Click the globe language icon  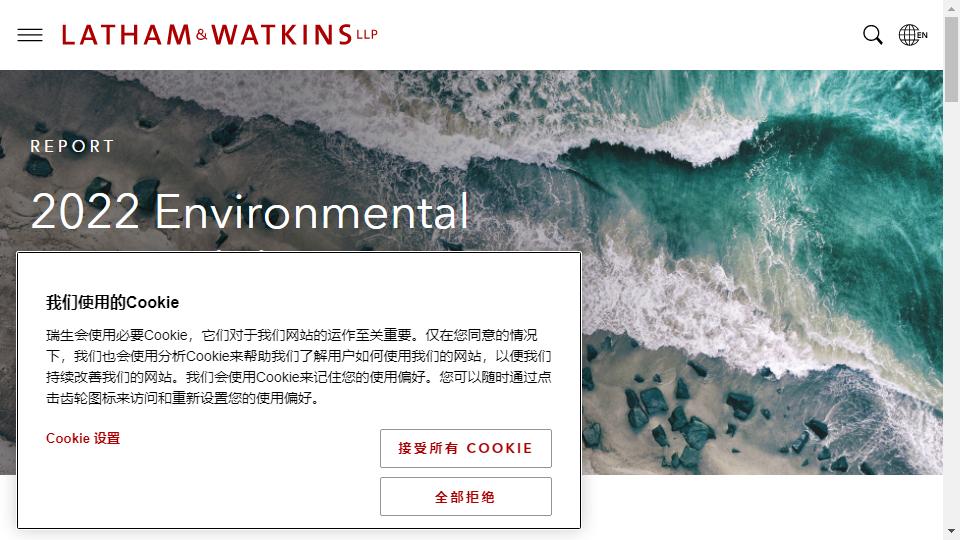pyautogui.click(x=909, y=35)
